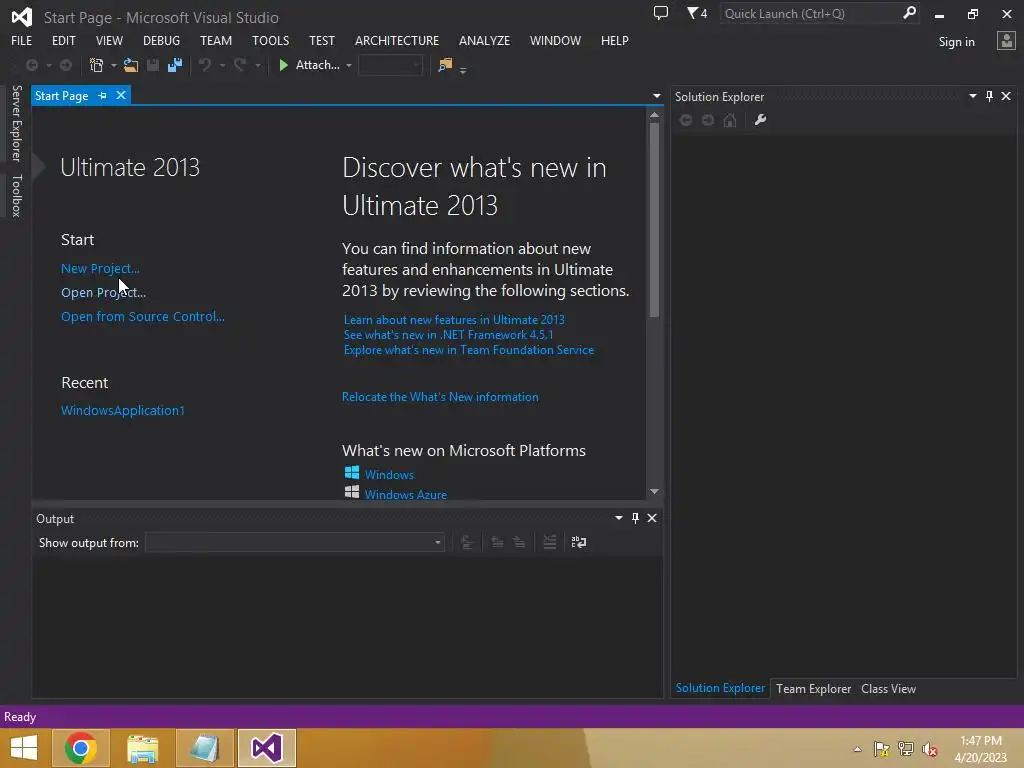
Task: Click the Windows Start button
Action: click(x=24, y=748)
